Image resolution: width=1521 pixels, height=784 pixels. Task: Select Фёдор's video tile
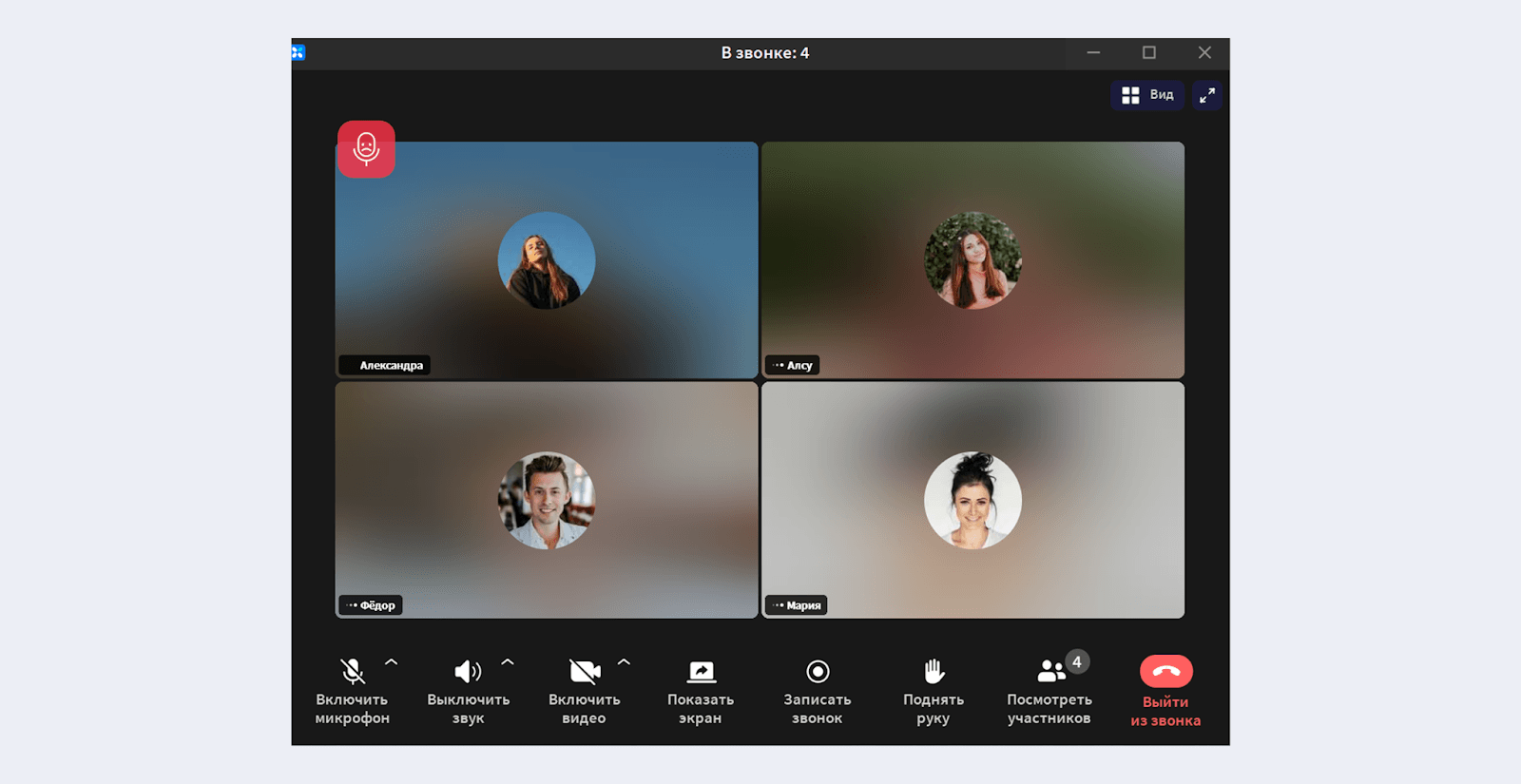[x=547, y=570]
